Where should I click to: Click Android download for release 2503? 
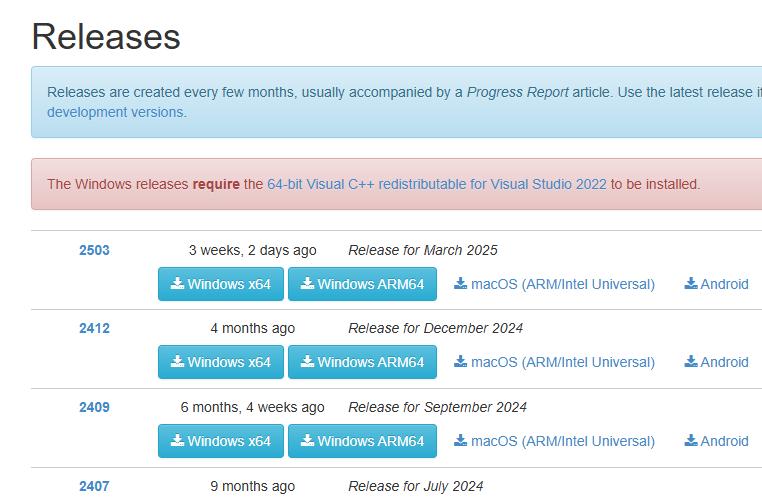716,284
